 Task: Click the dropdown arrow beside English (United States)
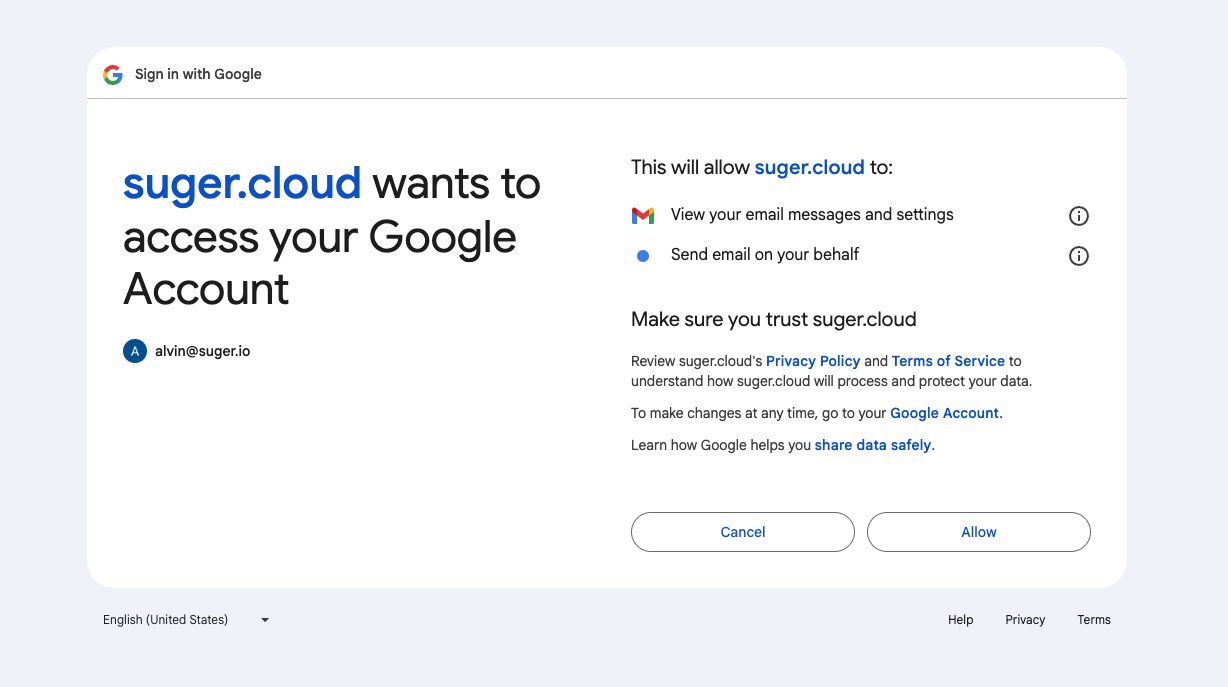264,619
